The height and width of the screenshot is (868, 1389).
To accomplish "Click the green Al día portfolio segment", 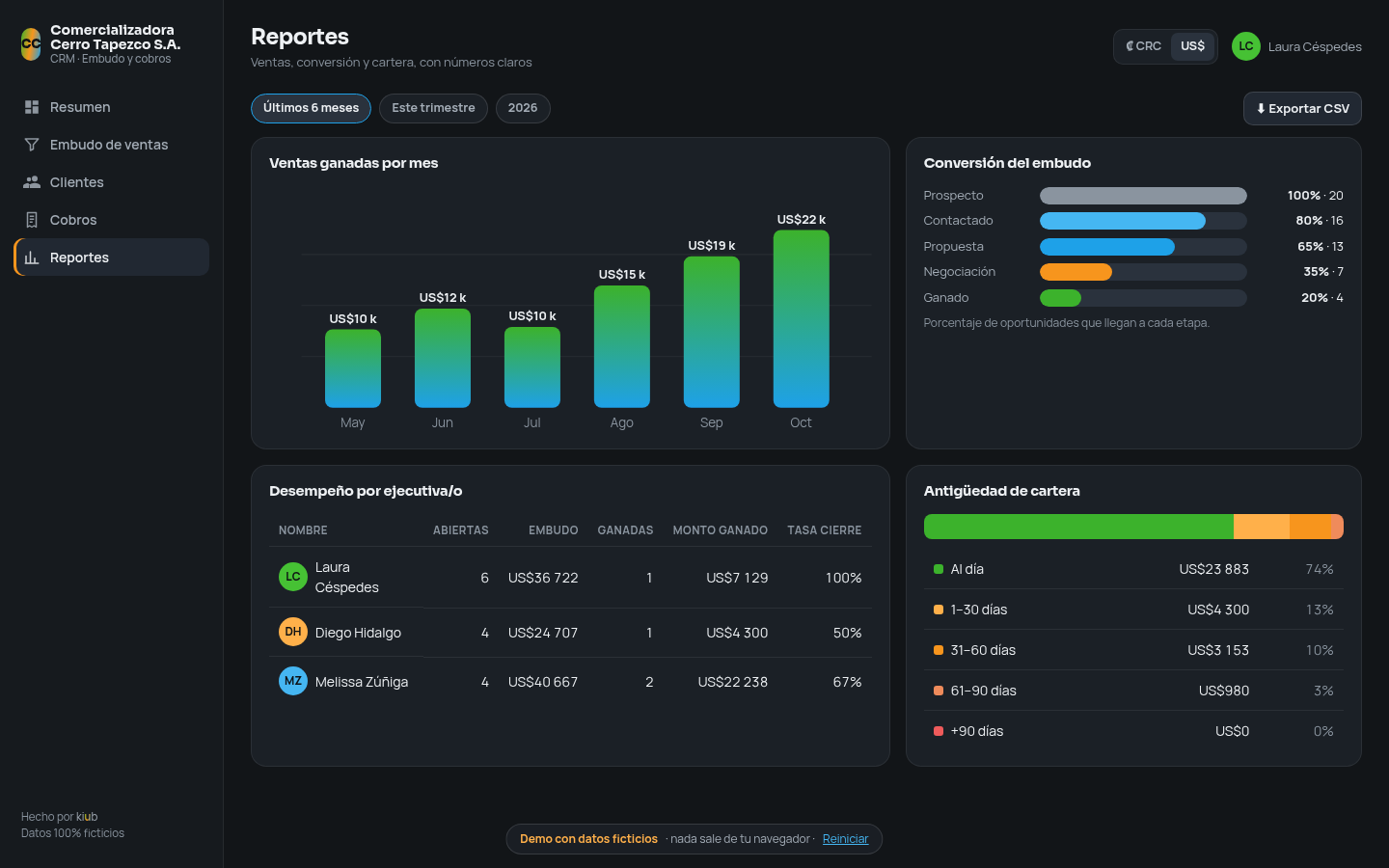I will 1078,527.
